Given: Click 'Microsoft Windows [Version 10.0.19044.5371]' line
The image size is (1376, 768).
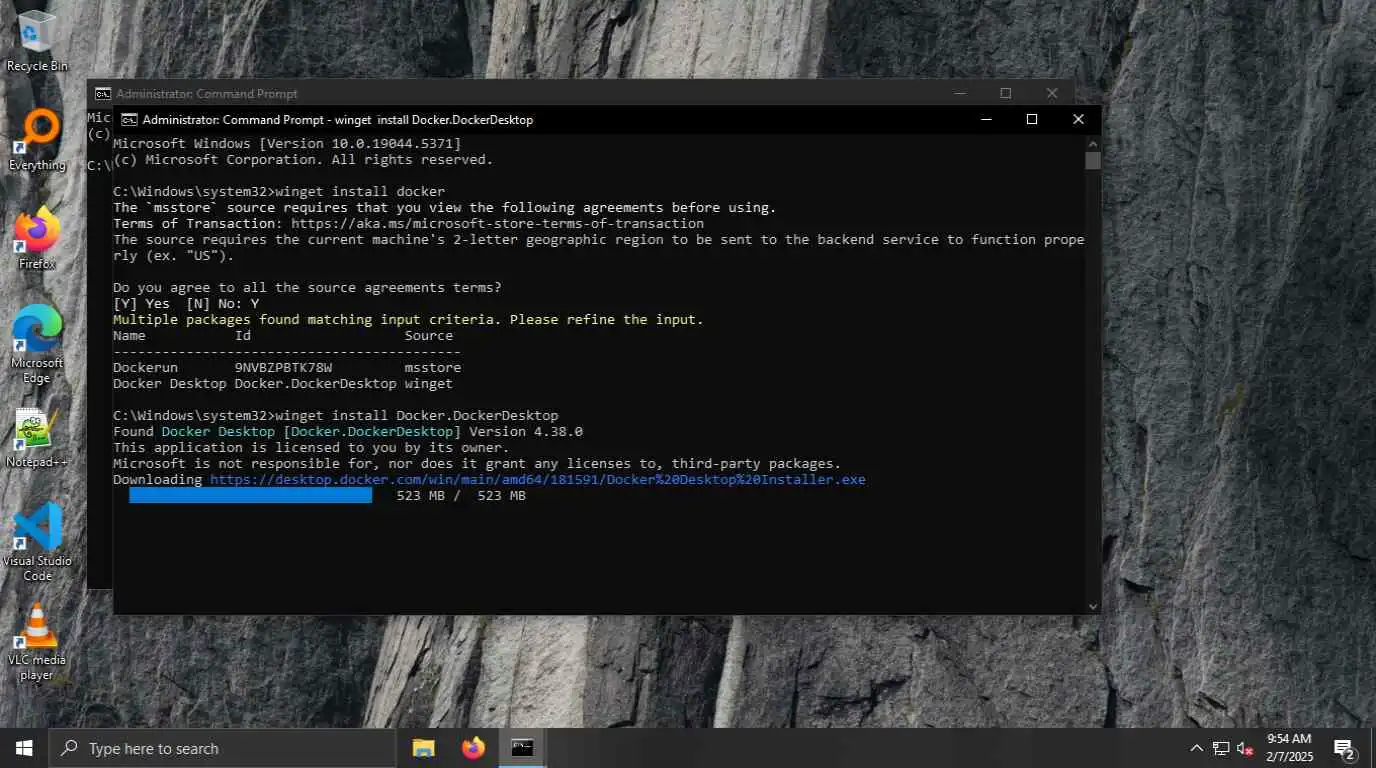Looking at the screenshot, I should click(287, 143).
